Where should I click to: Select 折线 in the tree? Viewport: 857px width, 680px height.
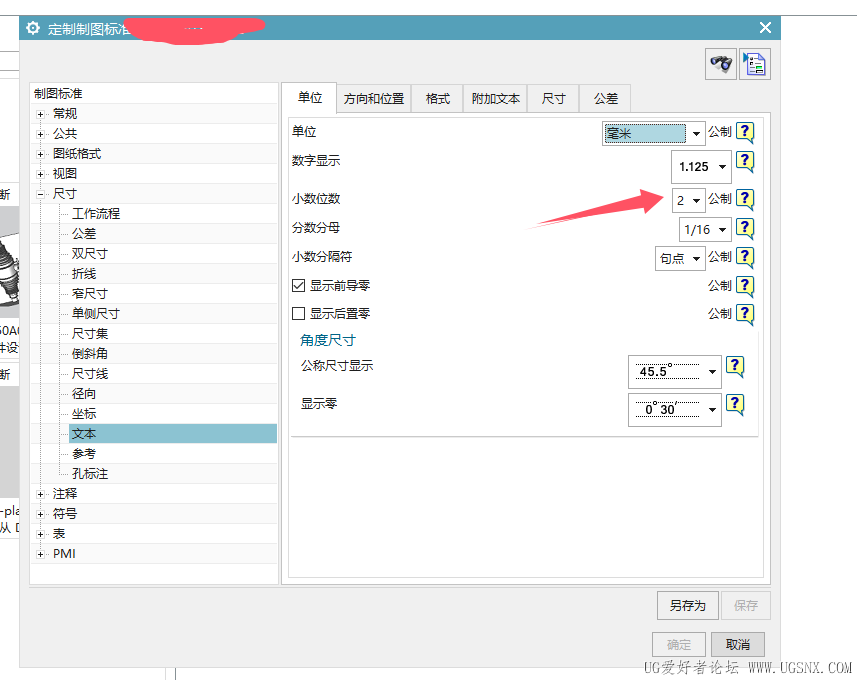pos(84,274)
